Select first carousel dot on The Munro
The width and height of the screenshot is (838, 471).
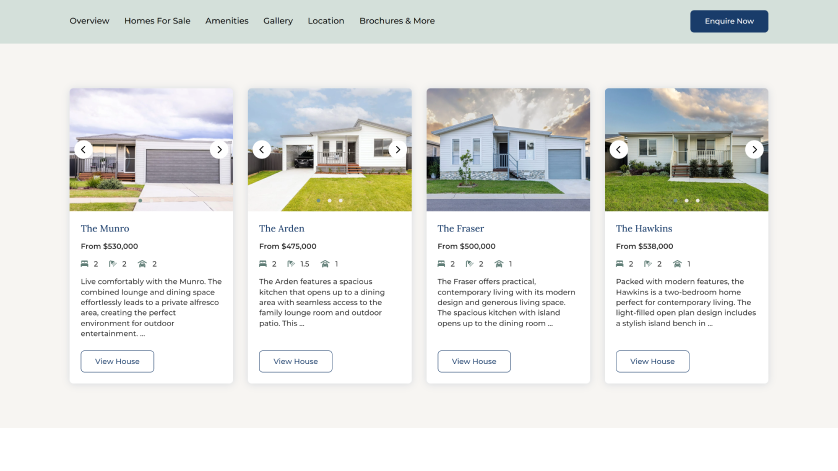tap(141, 200)
